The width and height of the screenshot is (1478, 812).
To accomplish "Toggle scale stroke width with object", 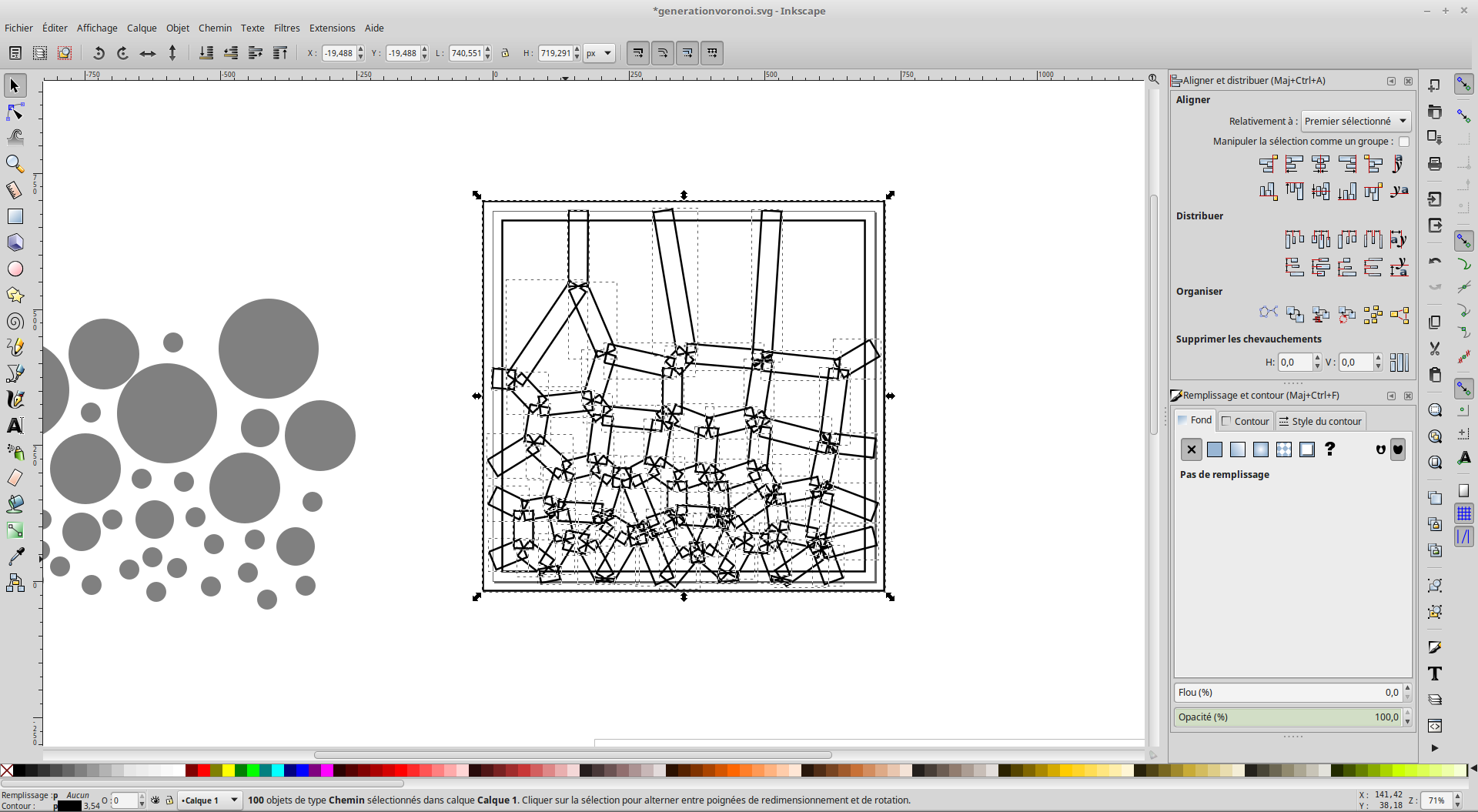I will 638,53.
